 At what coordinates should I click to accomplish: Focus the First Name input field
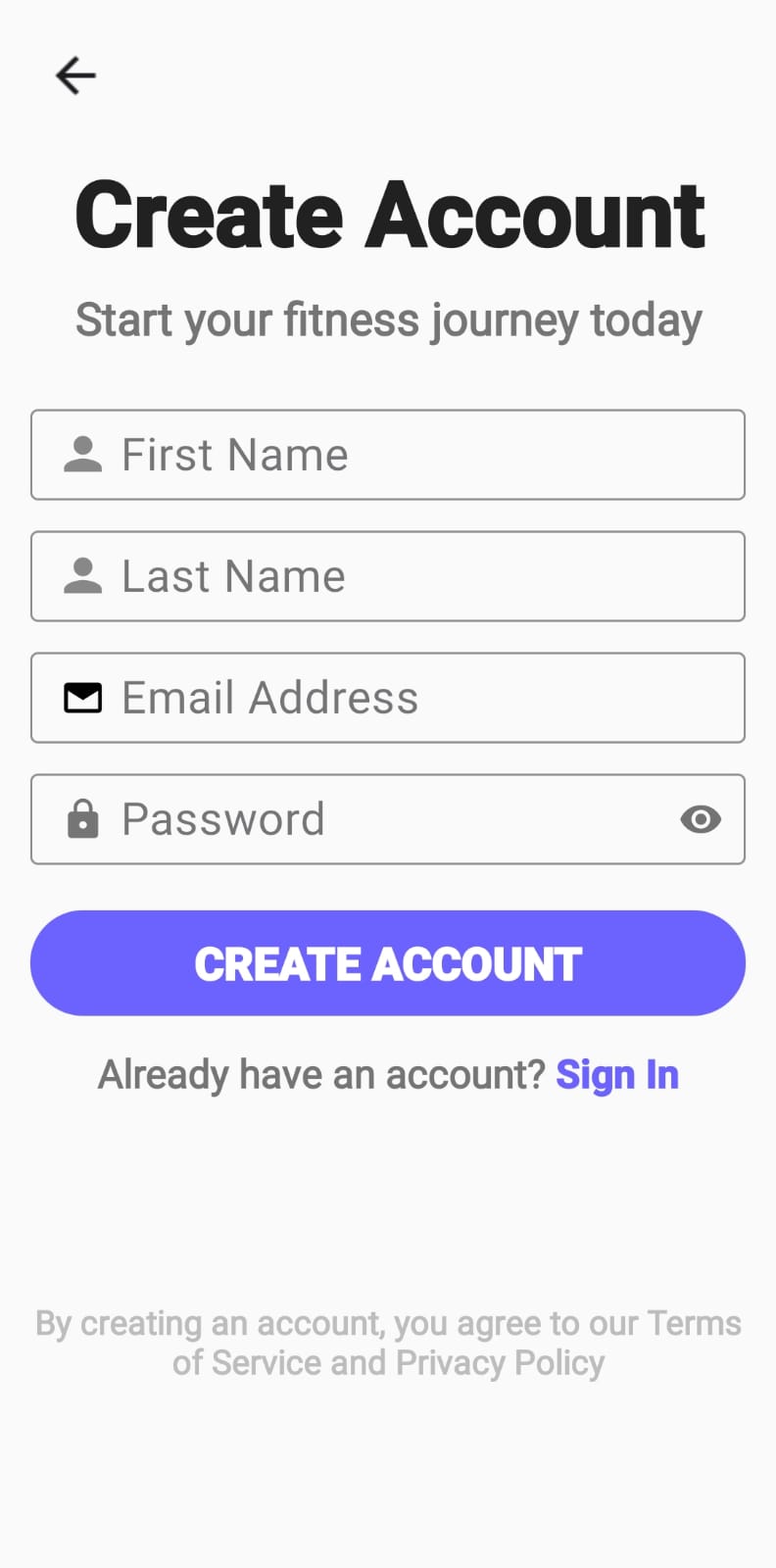coord(388,455)
